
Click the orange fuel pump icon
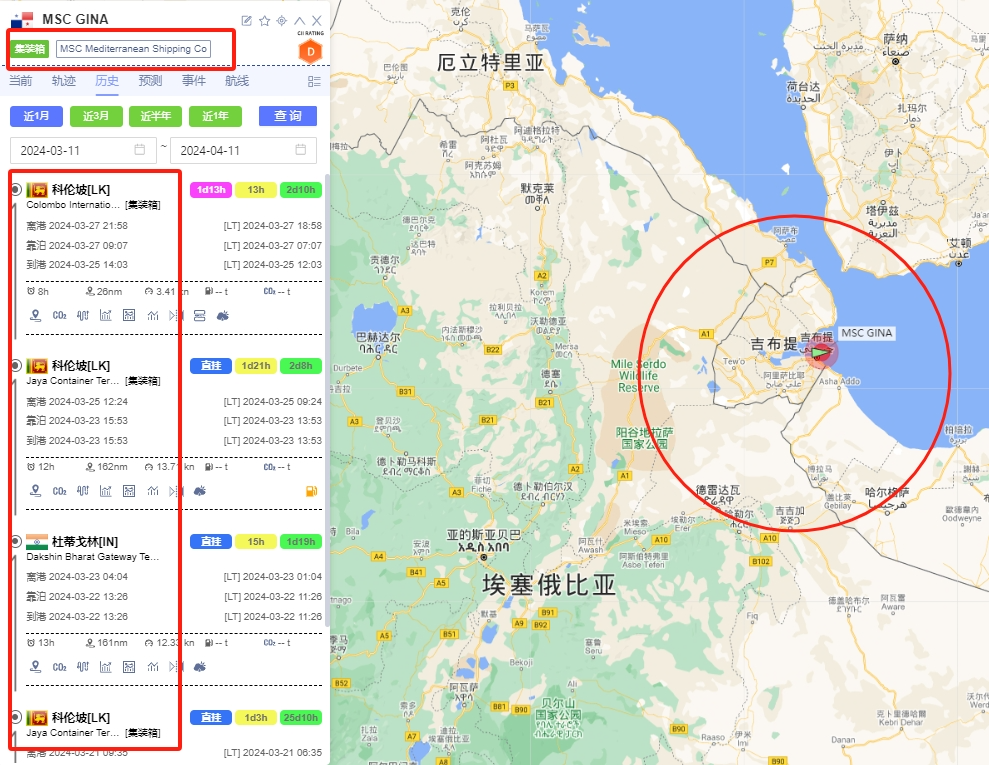coord(311,491)
